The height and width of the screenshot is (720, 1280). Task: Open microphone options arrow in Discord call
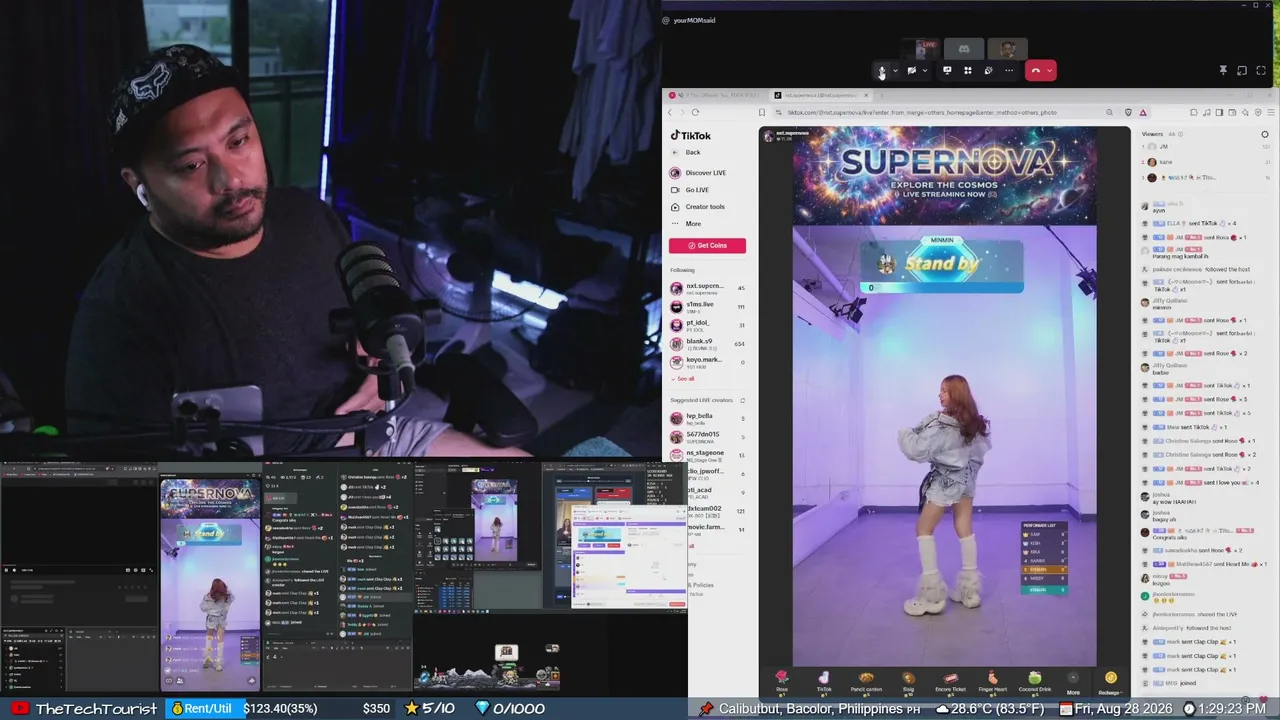click(896, 70)
